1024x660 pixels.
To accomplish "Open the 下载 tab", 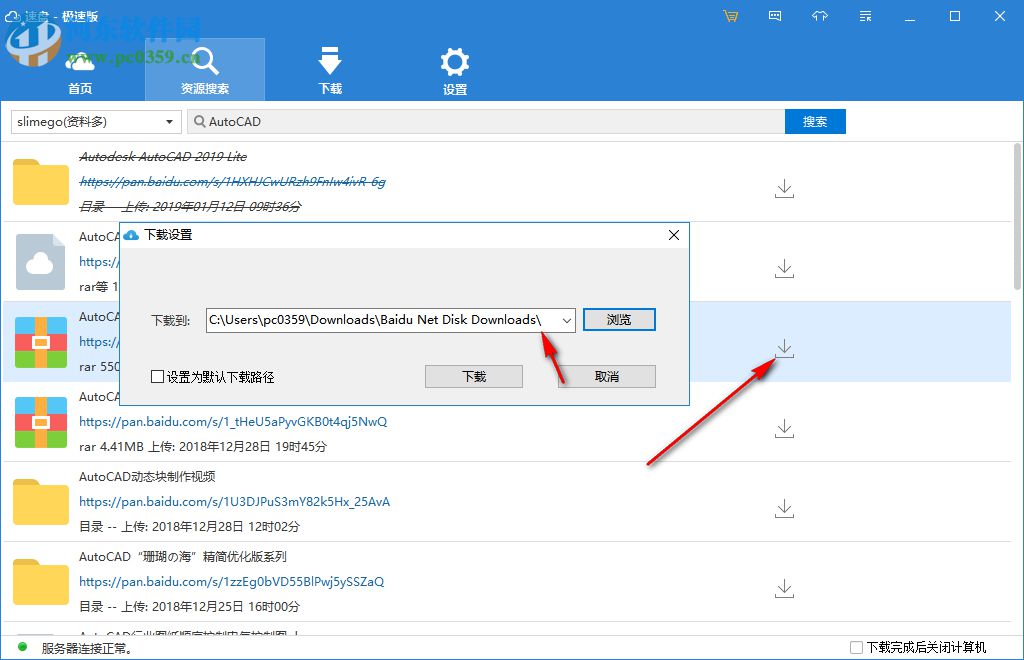I will tap(330, 70).
